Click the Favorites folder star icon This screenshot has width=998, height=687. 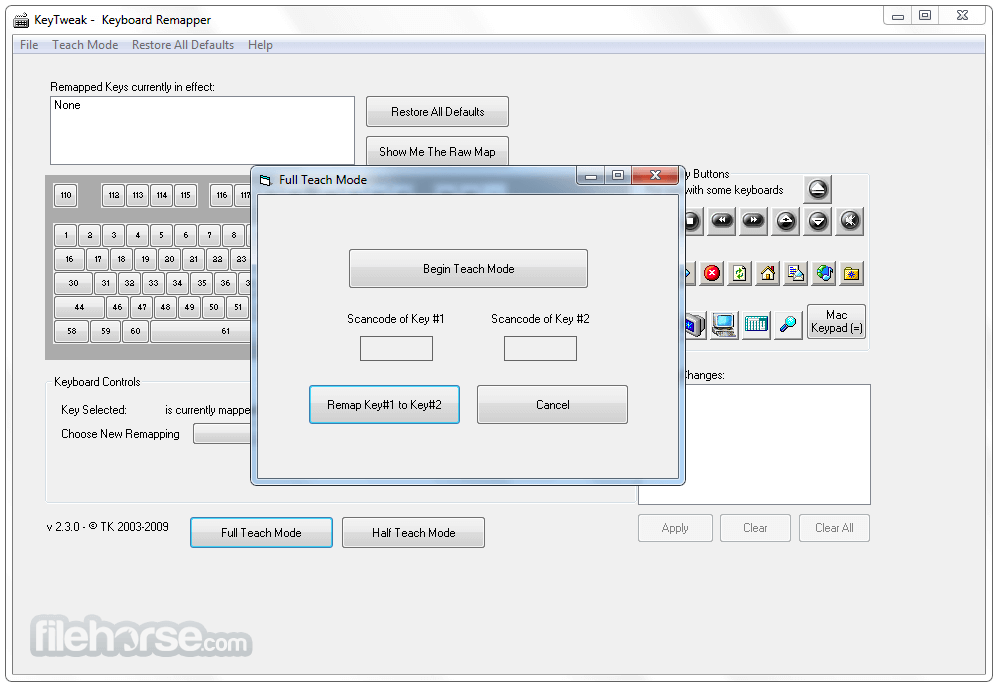[x=852, y=274]
